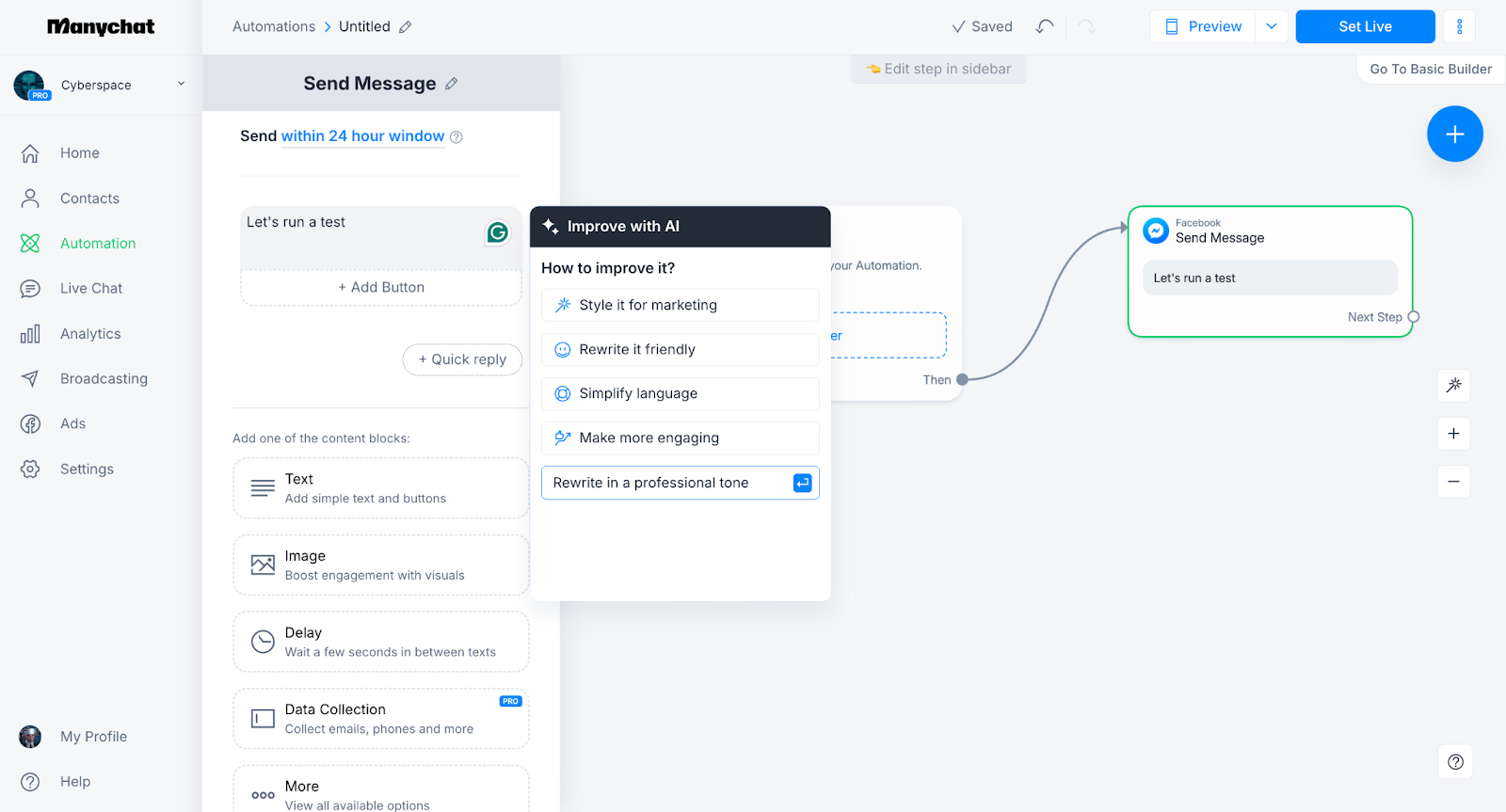Open Live Chat in the sidebar
This screenshot has height=812, width=1506.
click(91, 288)
